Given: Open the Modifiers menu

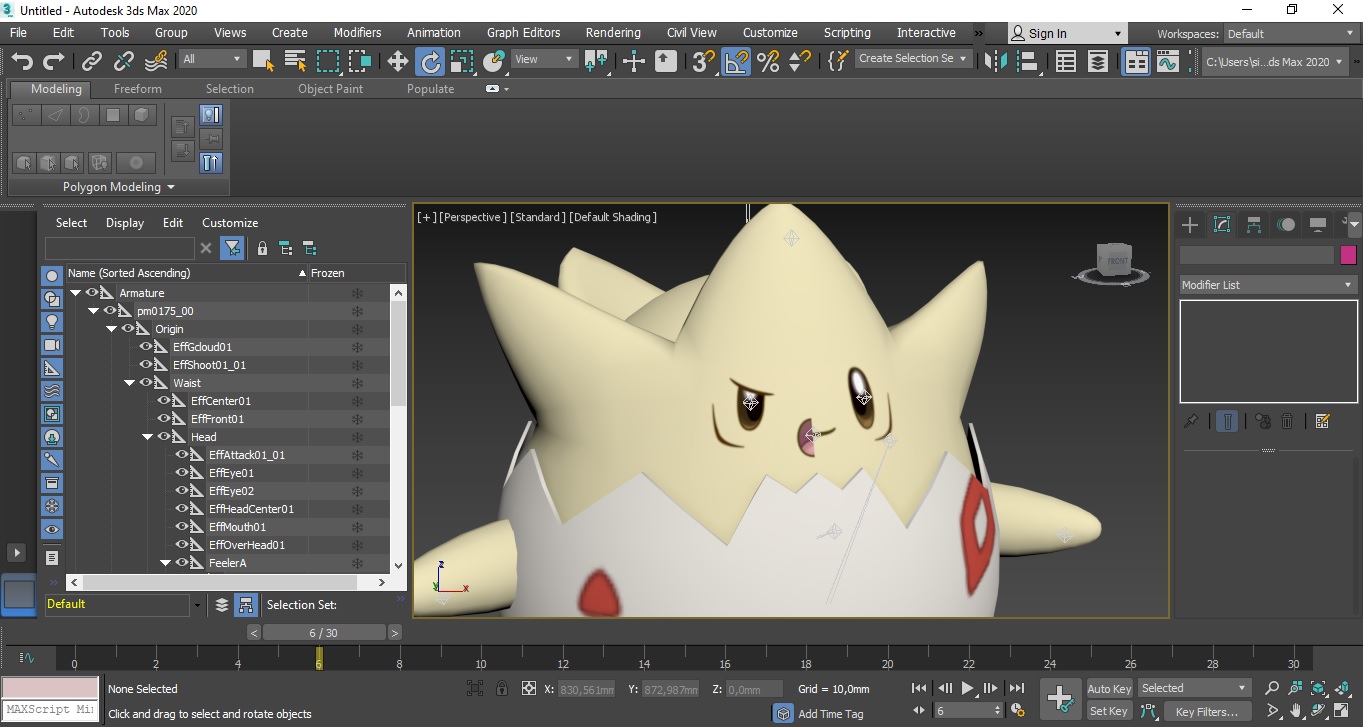Looking at the screenshot, I should [357, 33].
